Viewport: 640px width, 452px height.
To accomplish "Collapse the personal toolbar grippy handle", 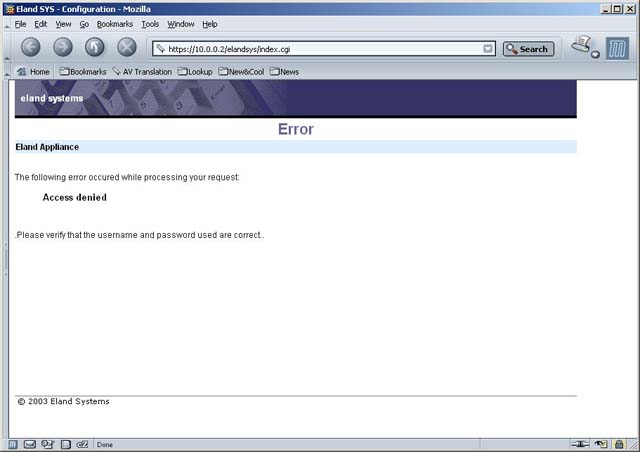I will coord(7,72).
